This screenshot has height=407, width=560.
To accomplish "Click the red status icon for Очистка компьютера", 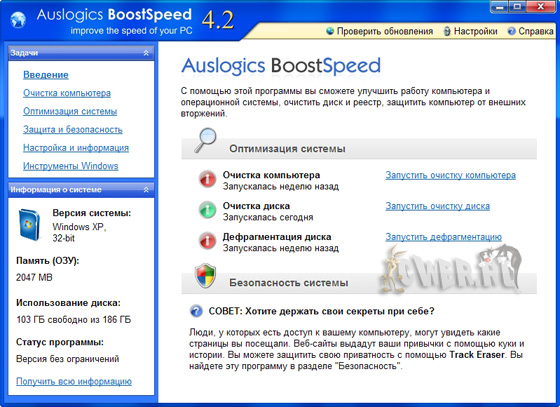I will coord(208,179).
